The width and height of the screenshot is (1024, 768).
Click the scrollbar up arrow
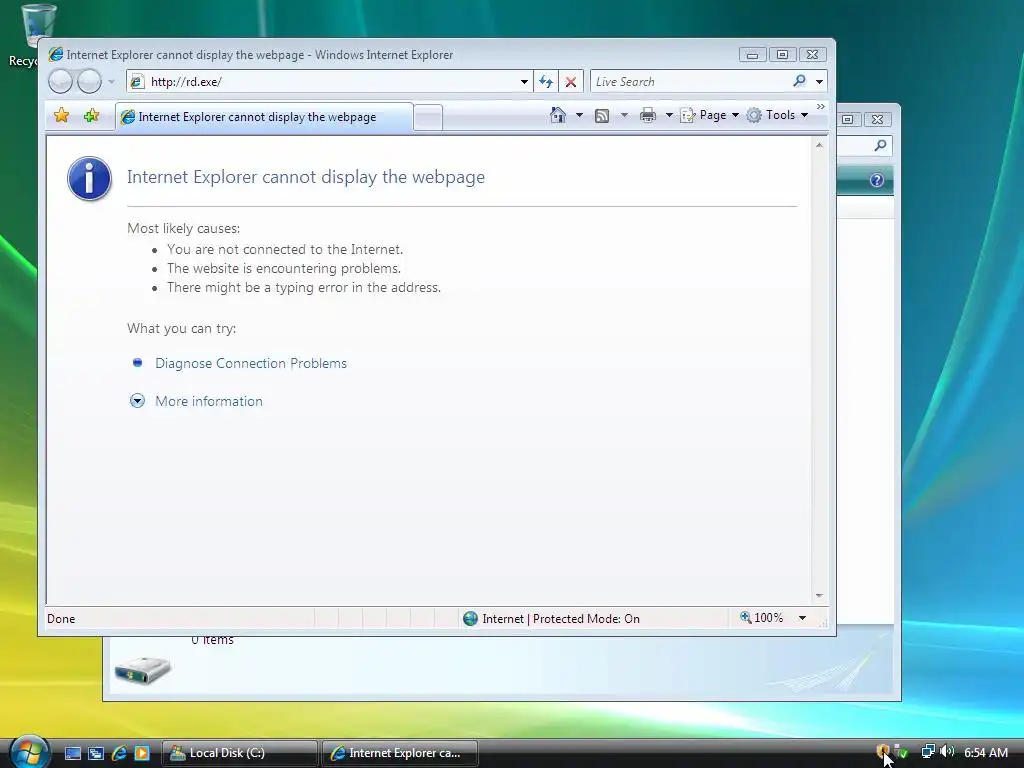click(x=819, y=145)
